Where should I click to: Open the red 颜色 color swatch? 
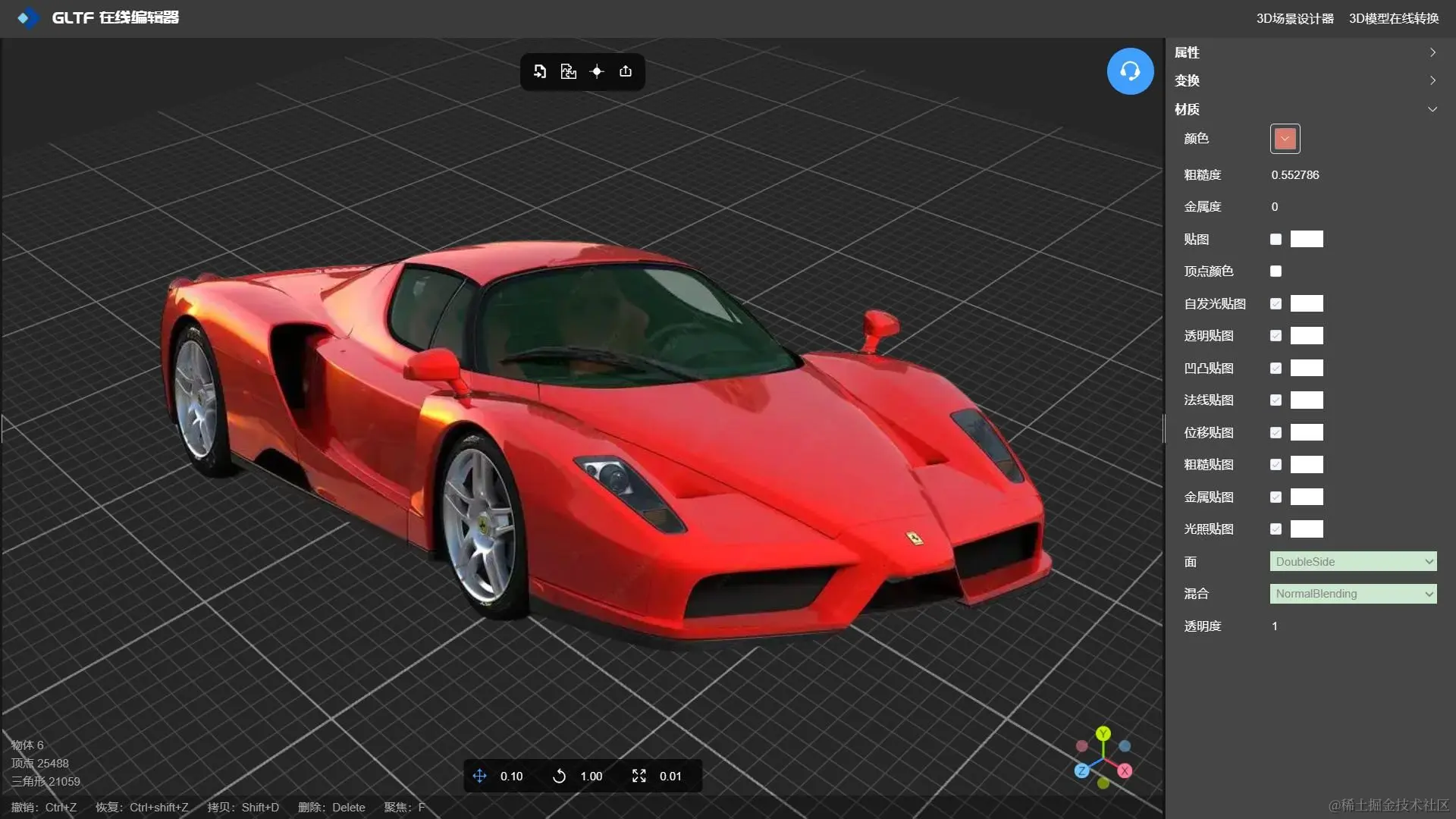(x=1285, y=139)
